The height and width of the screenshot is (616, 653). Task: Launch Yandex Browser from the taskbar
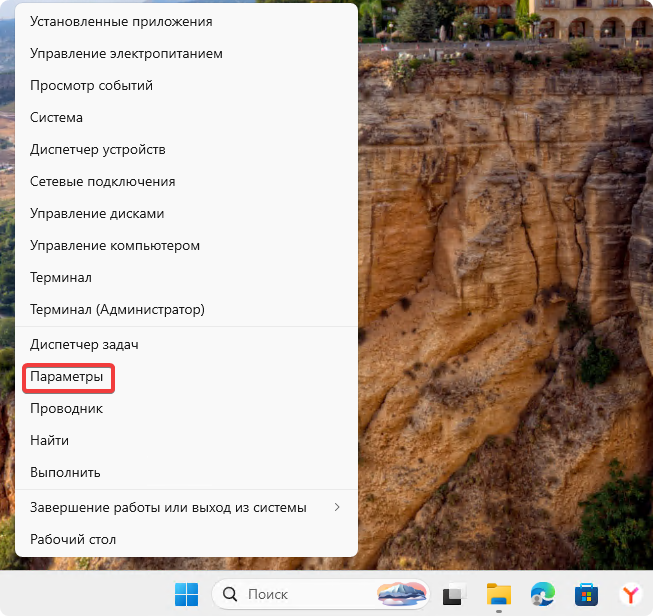click(x=630, y=594)
